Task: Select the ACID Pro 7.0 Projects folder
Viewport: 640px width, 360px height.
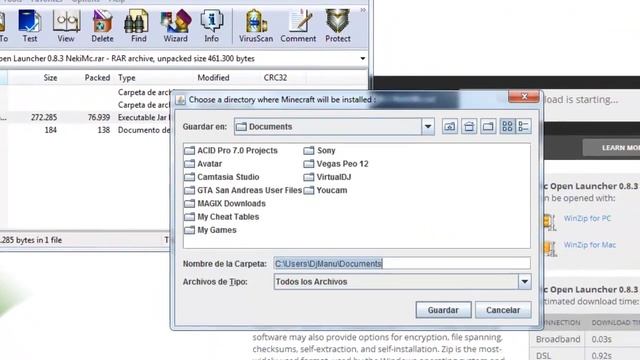Action: (x=231, y=150)
